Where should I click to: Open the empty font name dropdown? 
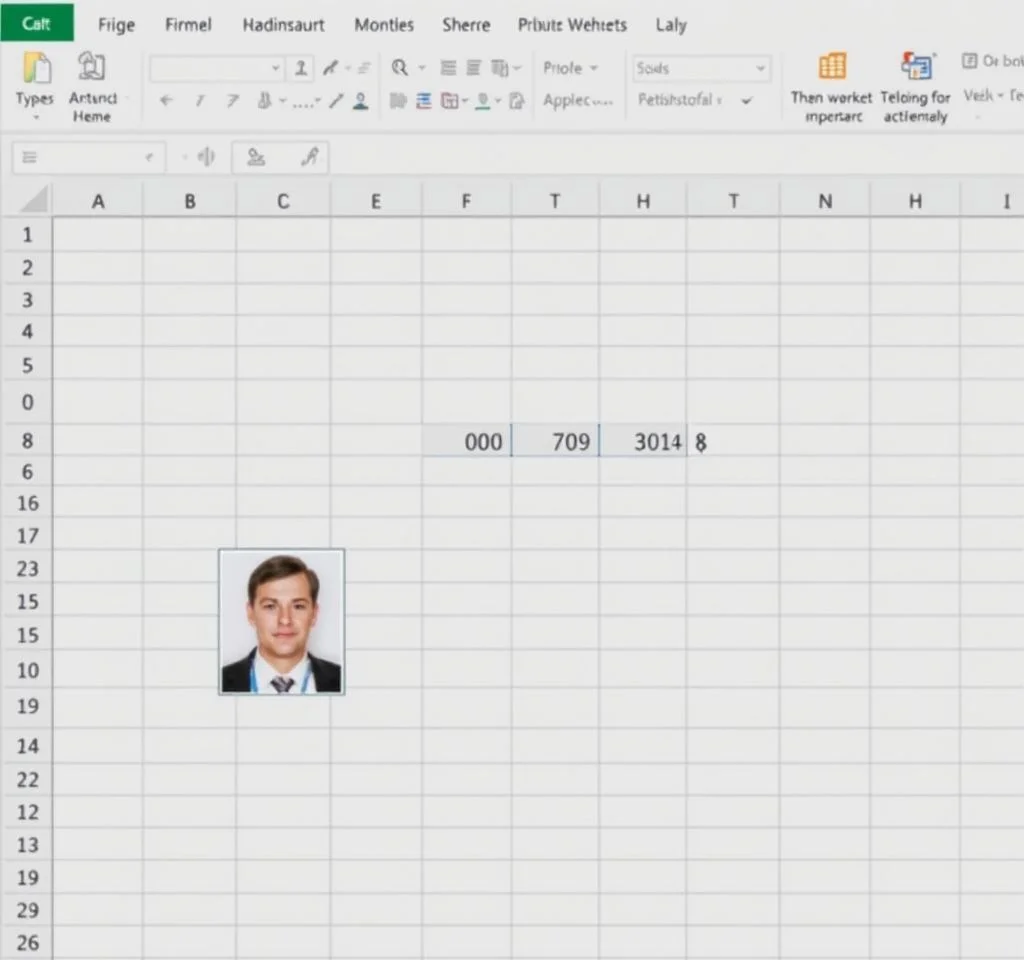coord(275,68)
